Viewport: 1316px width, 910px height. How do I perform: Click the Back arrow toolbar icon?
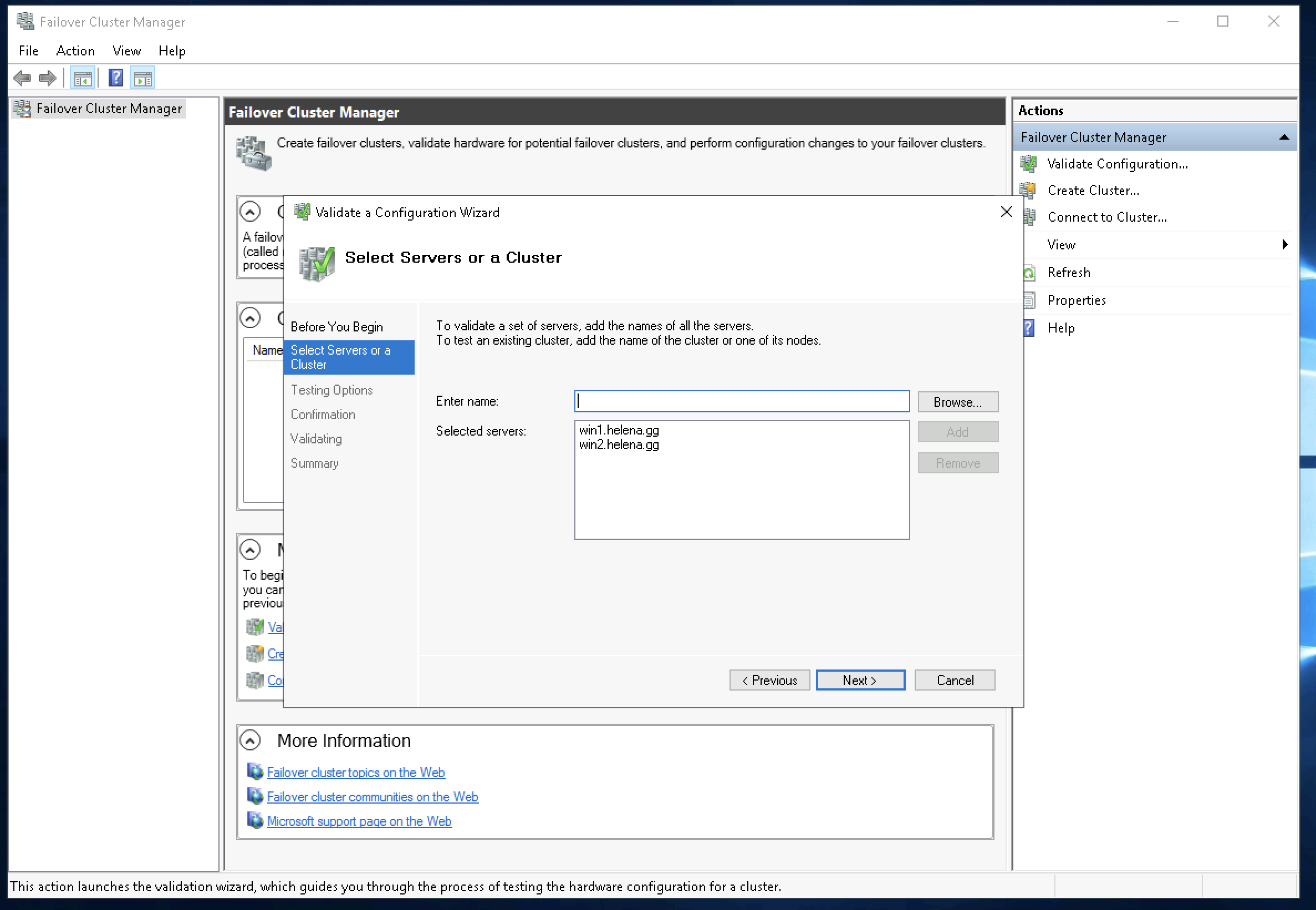click(x=22, y=78)
